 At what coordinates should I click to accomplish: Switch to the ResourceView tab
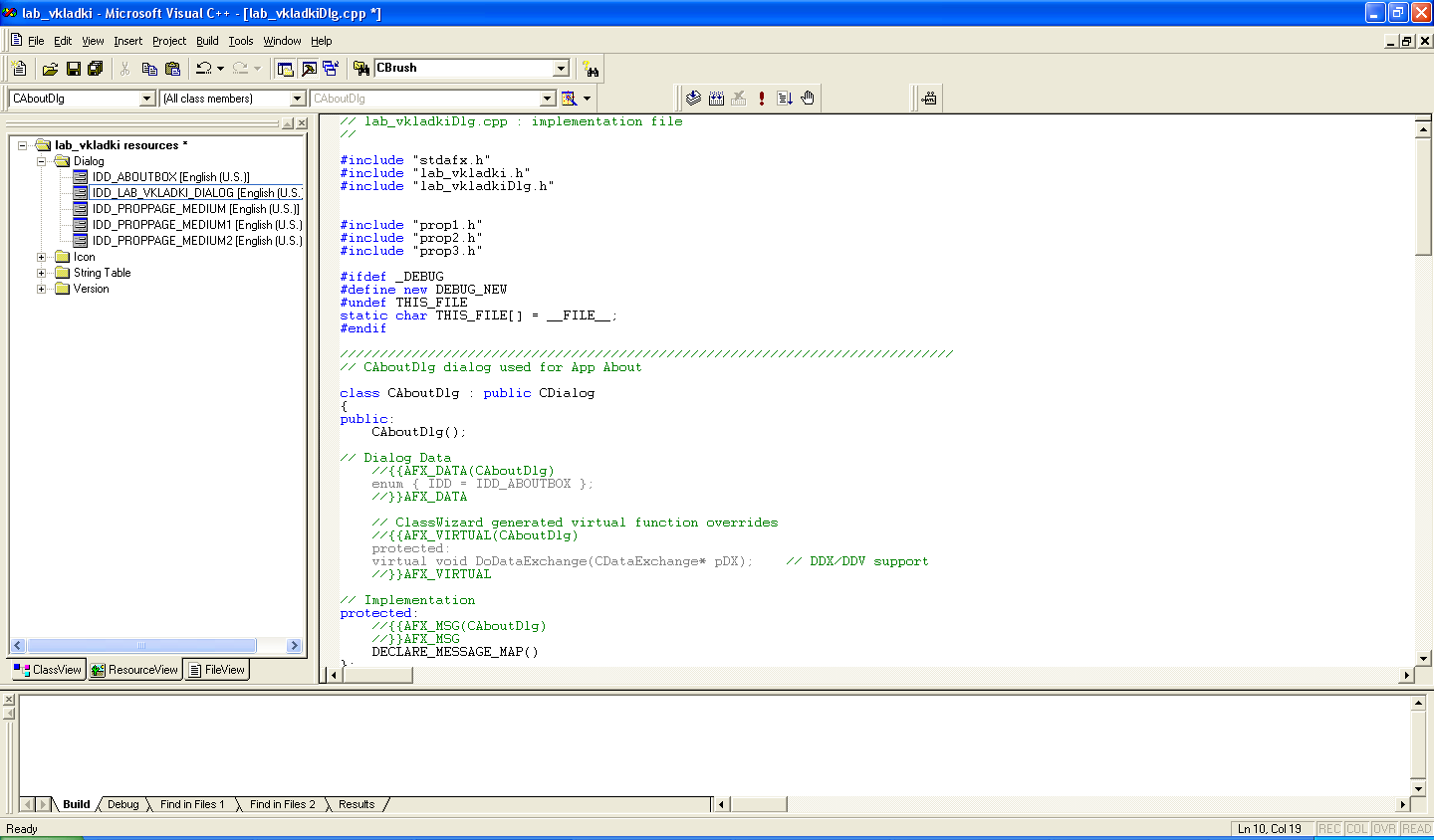134,670
